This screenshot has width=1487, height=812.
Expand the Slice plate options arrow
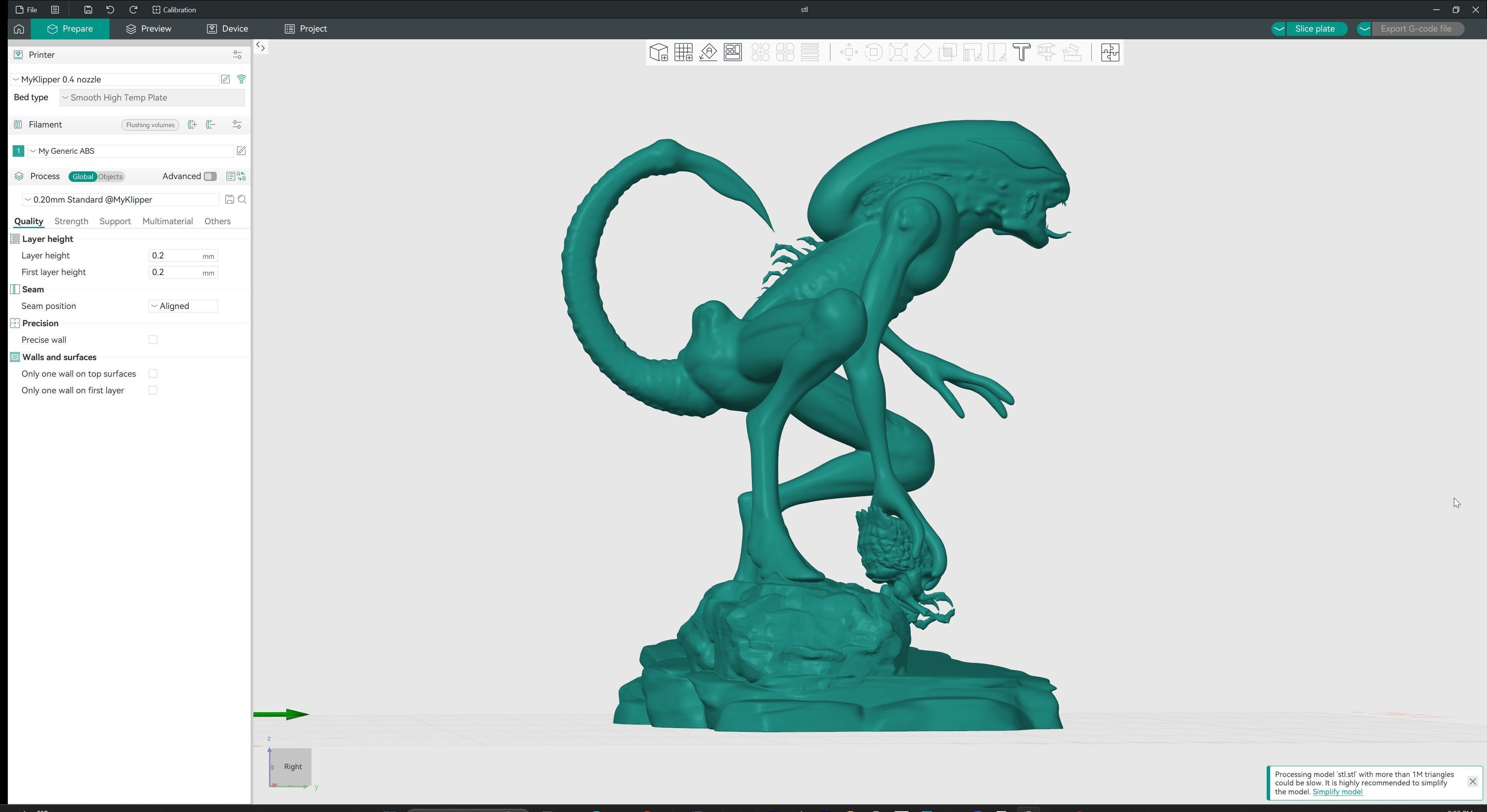coord(1279,29)
